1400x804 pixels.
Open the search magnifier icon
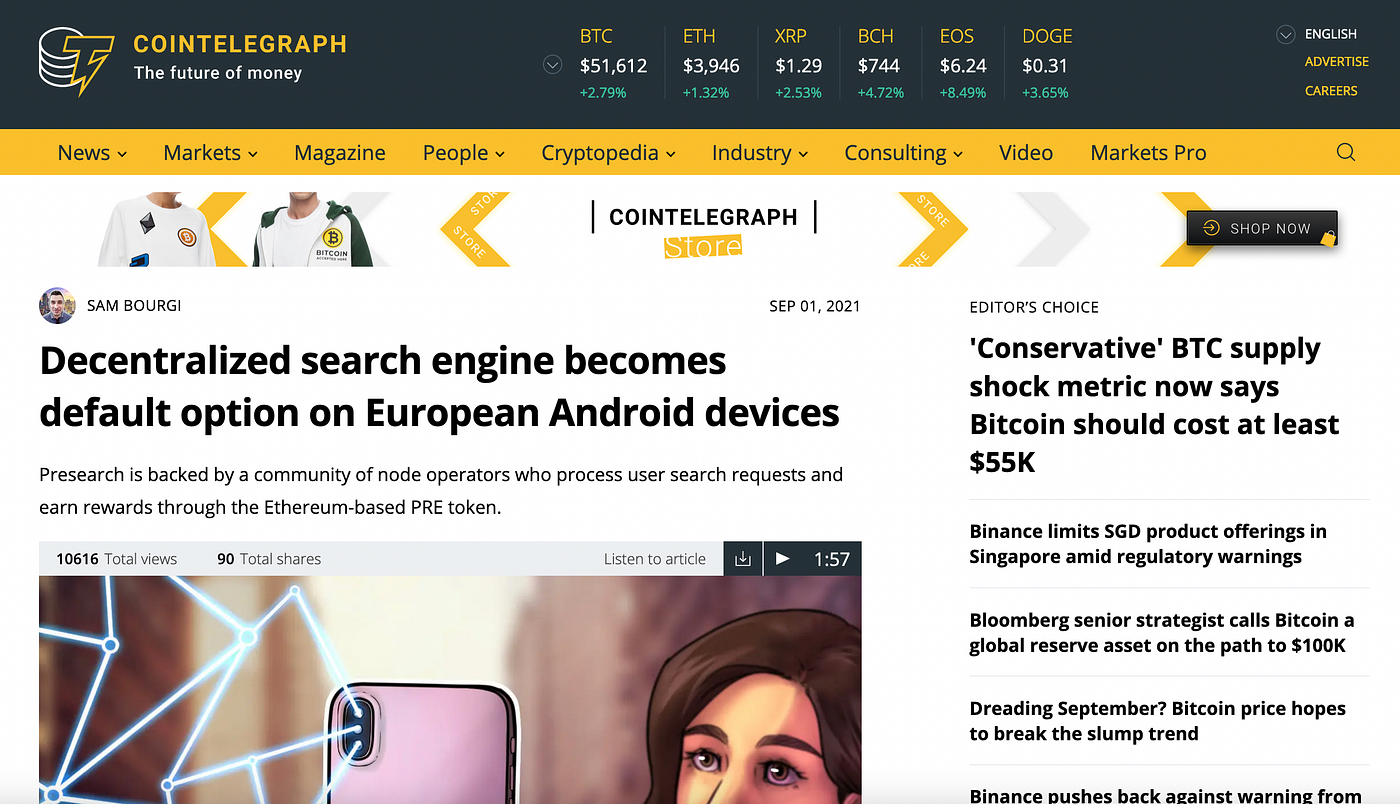[1346, 153]
